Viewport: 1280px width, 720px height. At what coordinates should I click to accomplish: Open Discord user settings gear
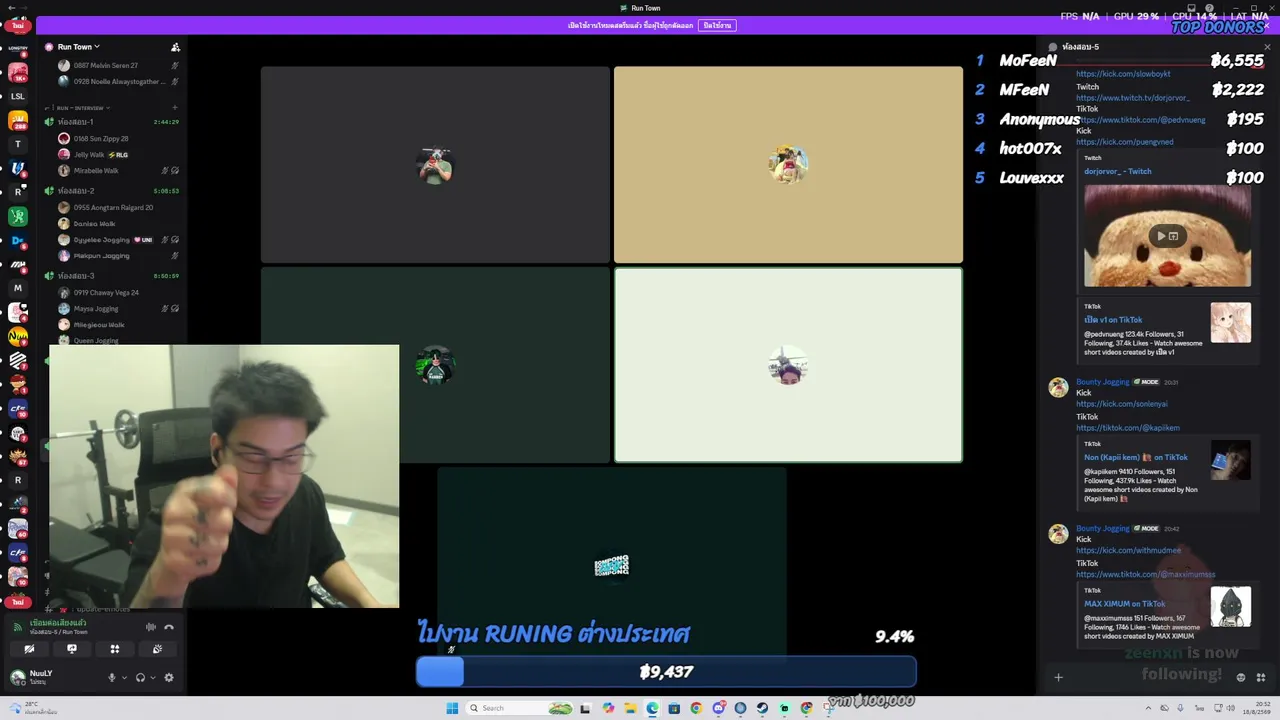tap(169, 677)
